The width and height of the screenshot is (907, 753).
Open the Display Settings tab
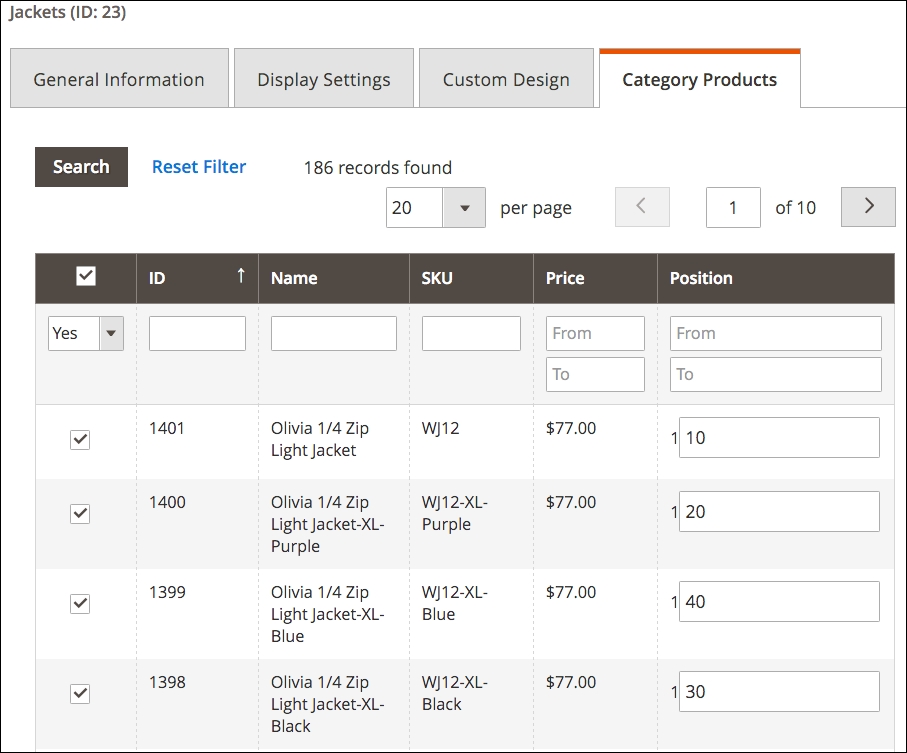coord(324,80)
